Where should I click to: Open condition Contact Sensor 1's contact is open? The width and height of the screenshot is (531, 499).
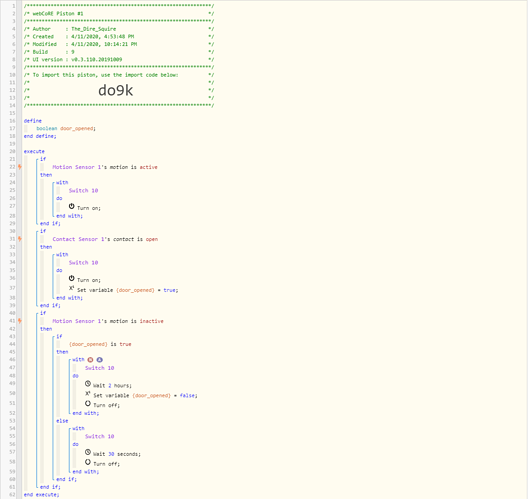tap(105, 239)
